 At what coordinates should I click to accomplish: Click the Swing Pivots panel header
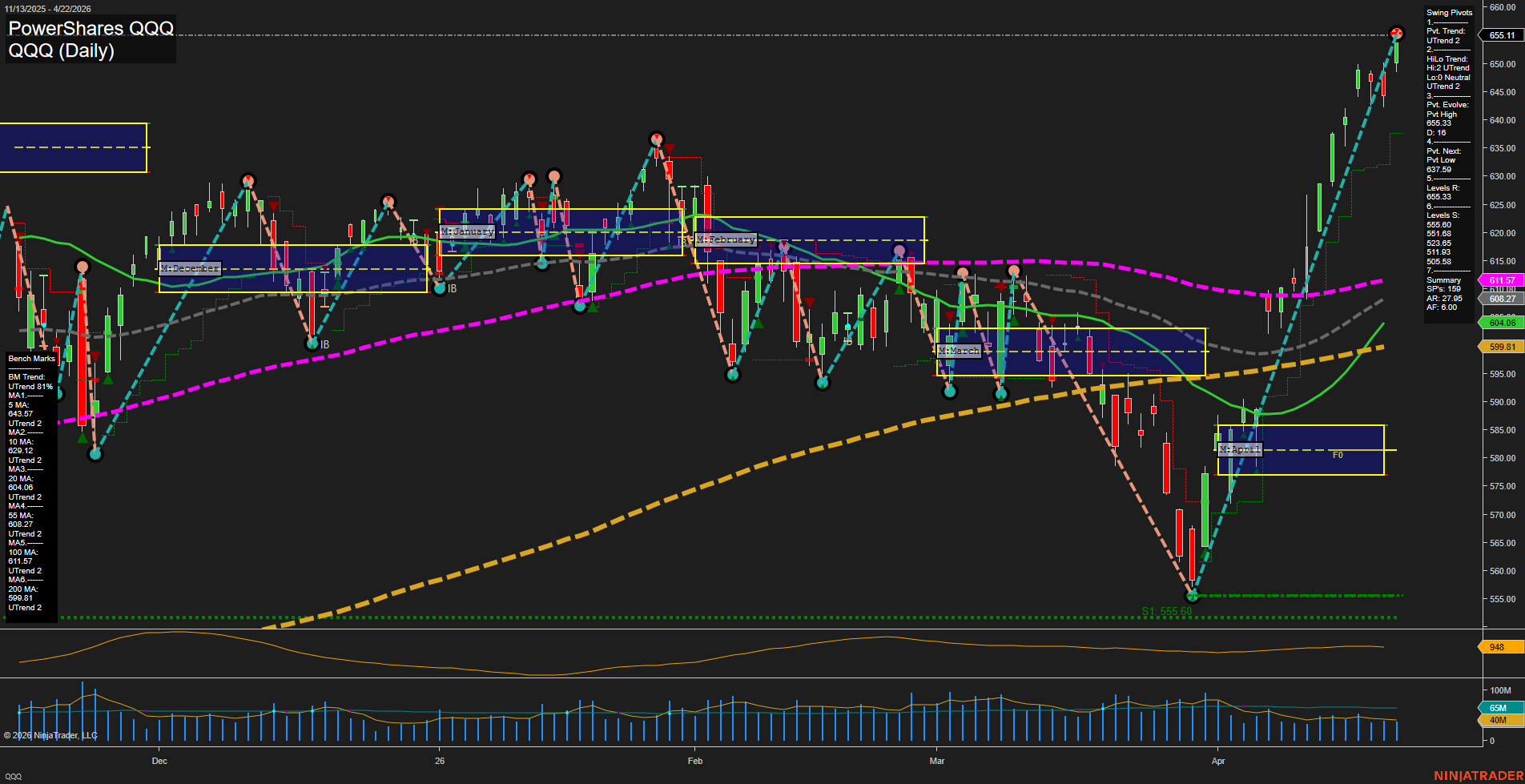click(x=1449, y=12)
